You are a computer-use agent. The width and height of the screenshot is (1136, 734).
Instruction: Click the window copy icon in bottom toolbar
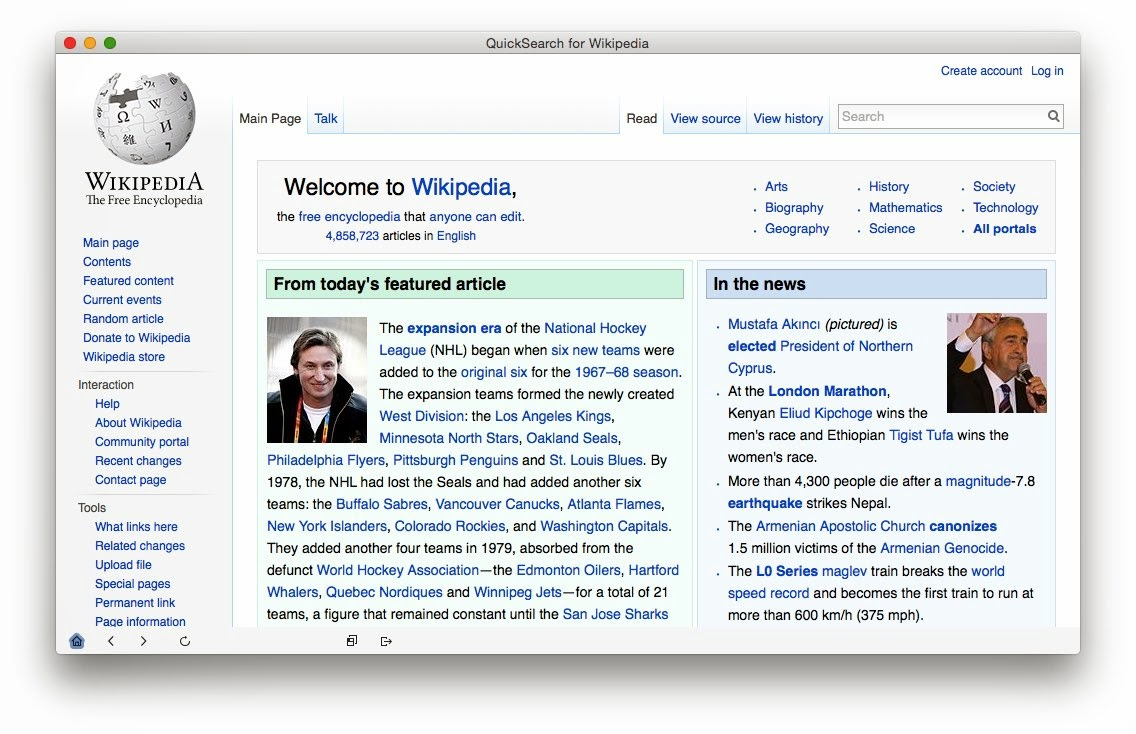click(352, 641)
